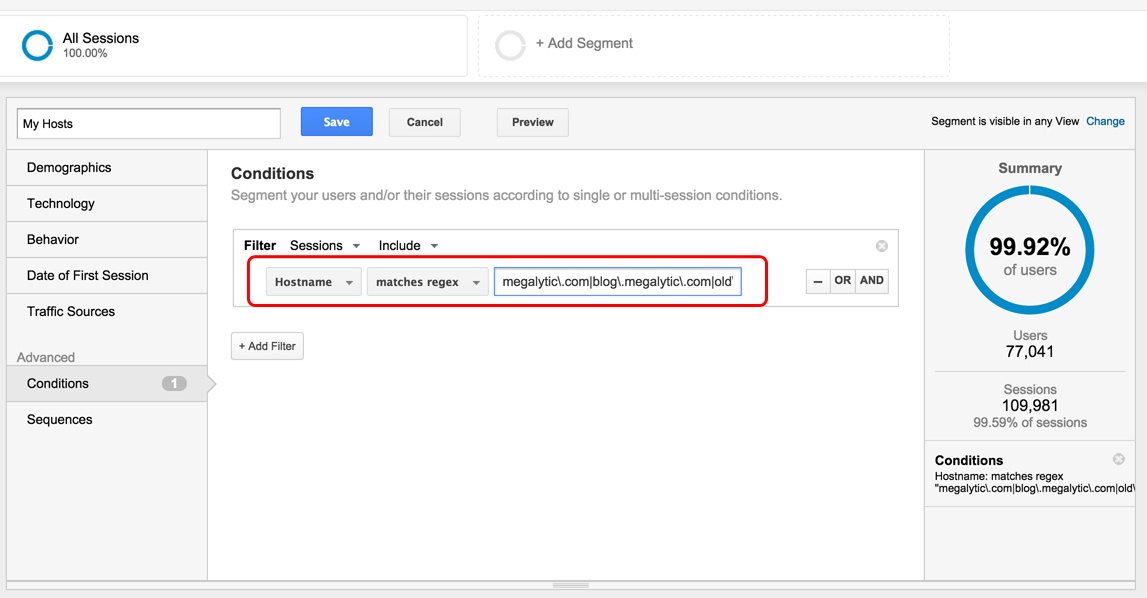Click the minus icon to remove the condition
The width and height of the screenshot is (1147, 598).
click(820, 281)
